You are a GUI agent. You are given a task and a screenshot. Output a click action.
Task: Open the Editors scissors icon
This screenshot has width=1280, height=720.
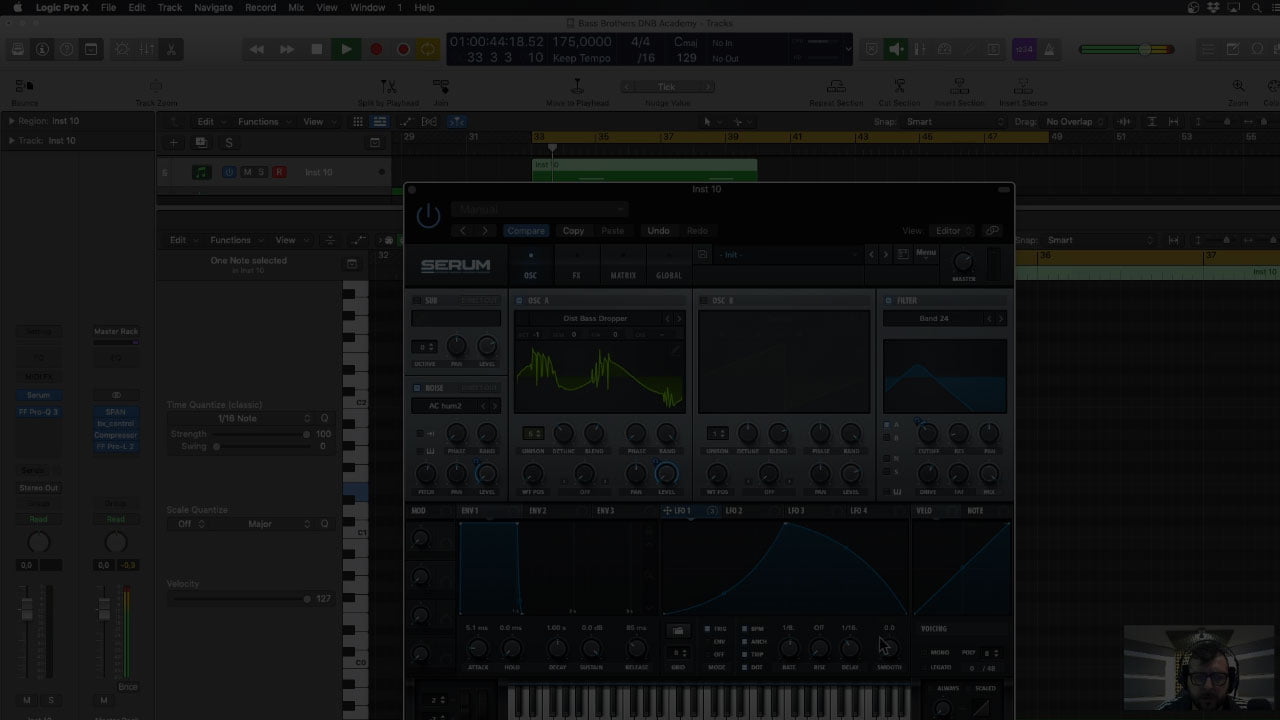point(171,49)
